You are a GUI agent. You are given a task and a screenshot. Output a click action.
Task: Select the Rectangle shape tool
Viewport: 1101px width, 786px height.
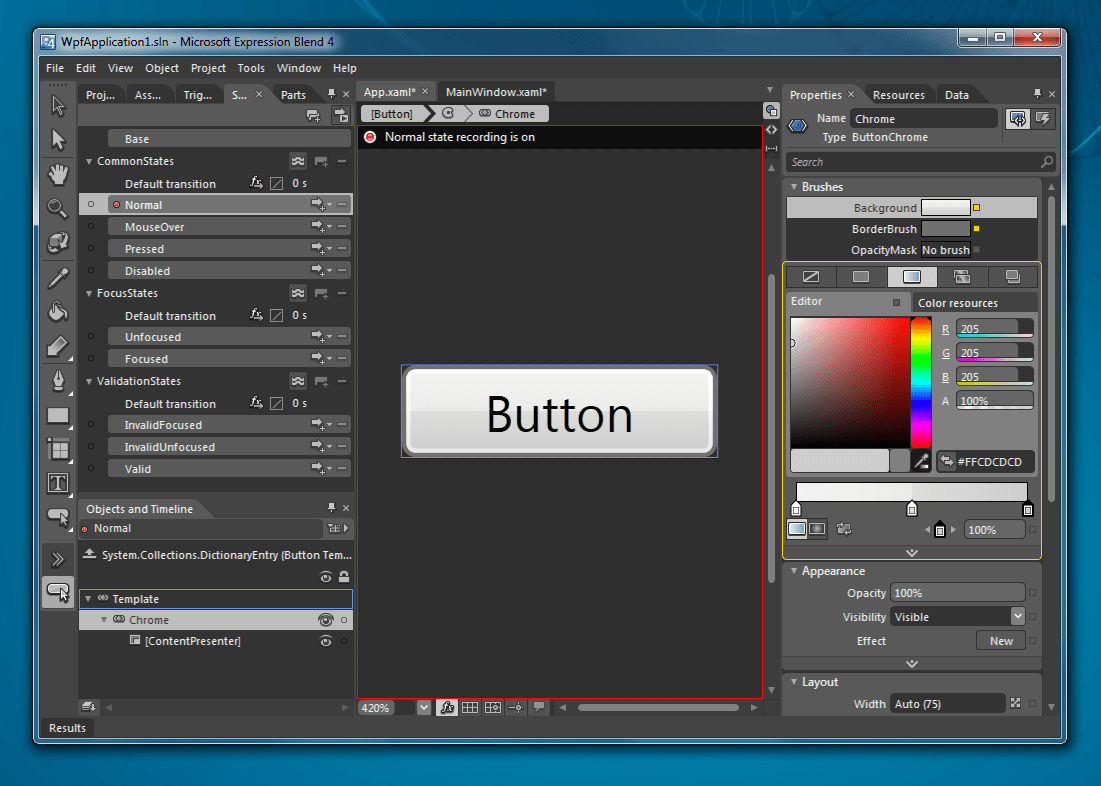point(58,415)
